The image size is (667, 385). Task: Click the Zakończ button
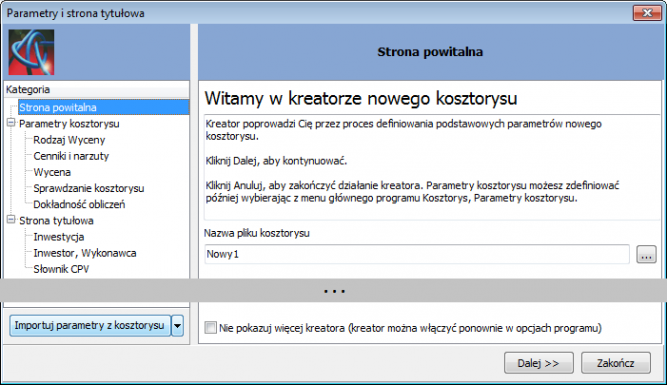click(616, 363)
